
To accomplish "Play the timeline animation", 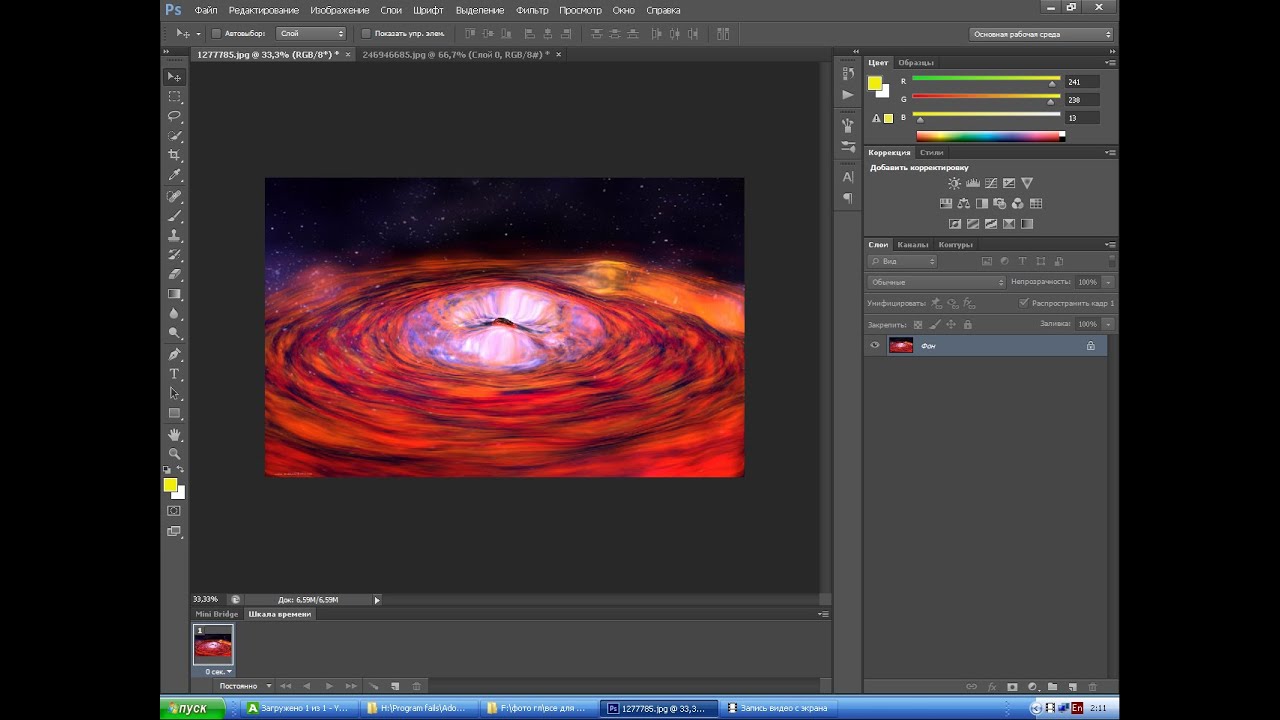I will (329, 686).
